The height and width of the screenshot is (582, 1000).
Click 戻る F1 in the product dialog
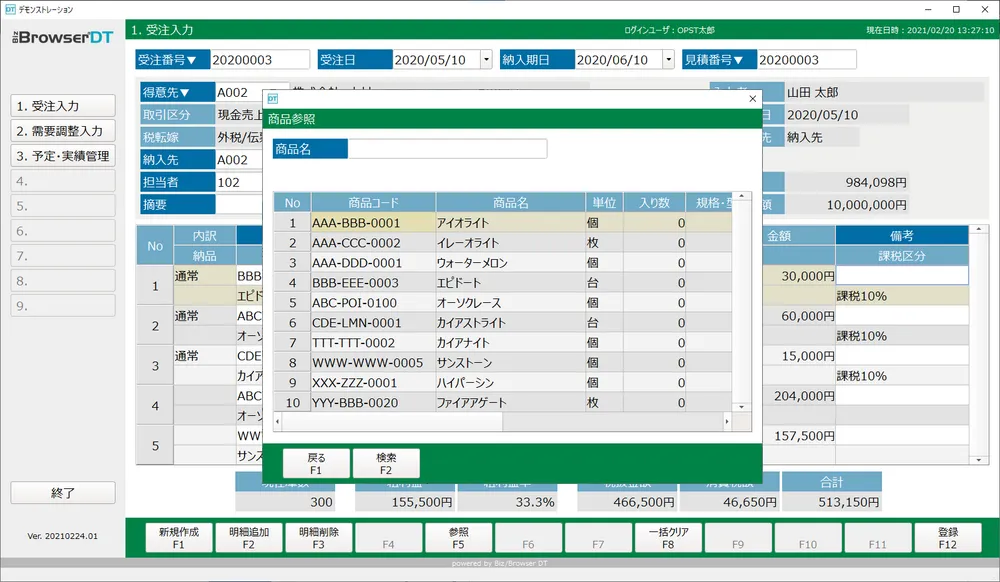pos(315,462)
